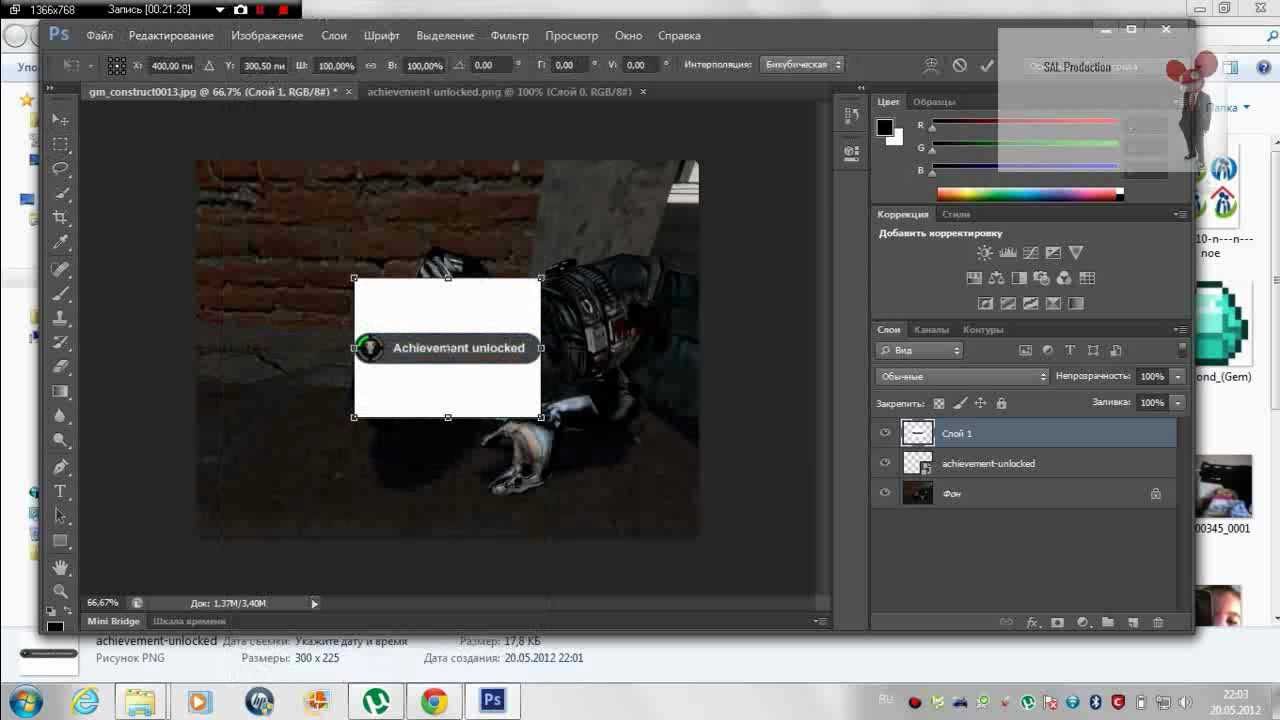Click the foreground color swatch in Color panel
1280x720 pixels.
point(885,127)
